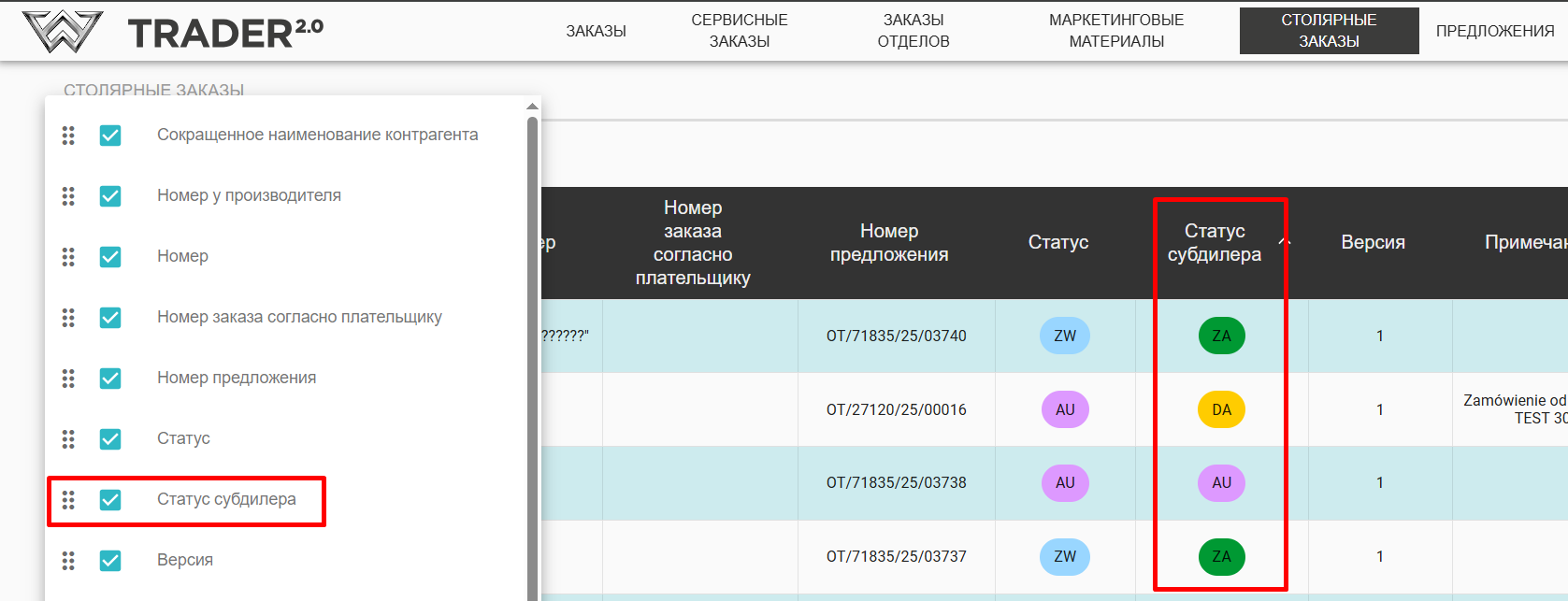Disable the Статус субдилера column checkbox
The width and height of the screenshot is (1568, 601).
tap(110, 500)
